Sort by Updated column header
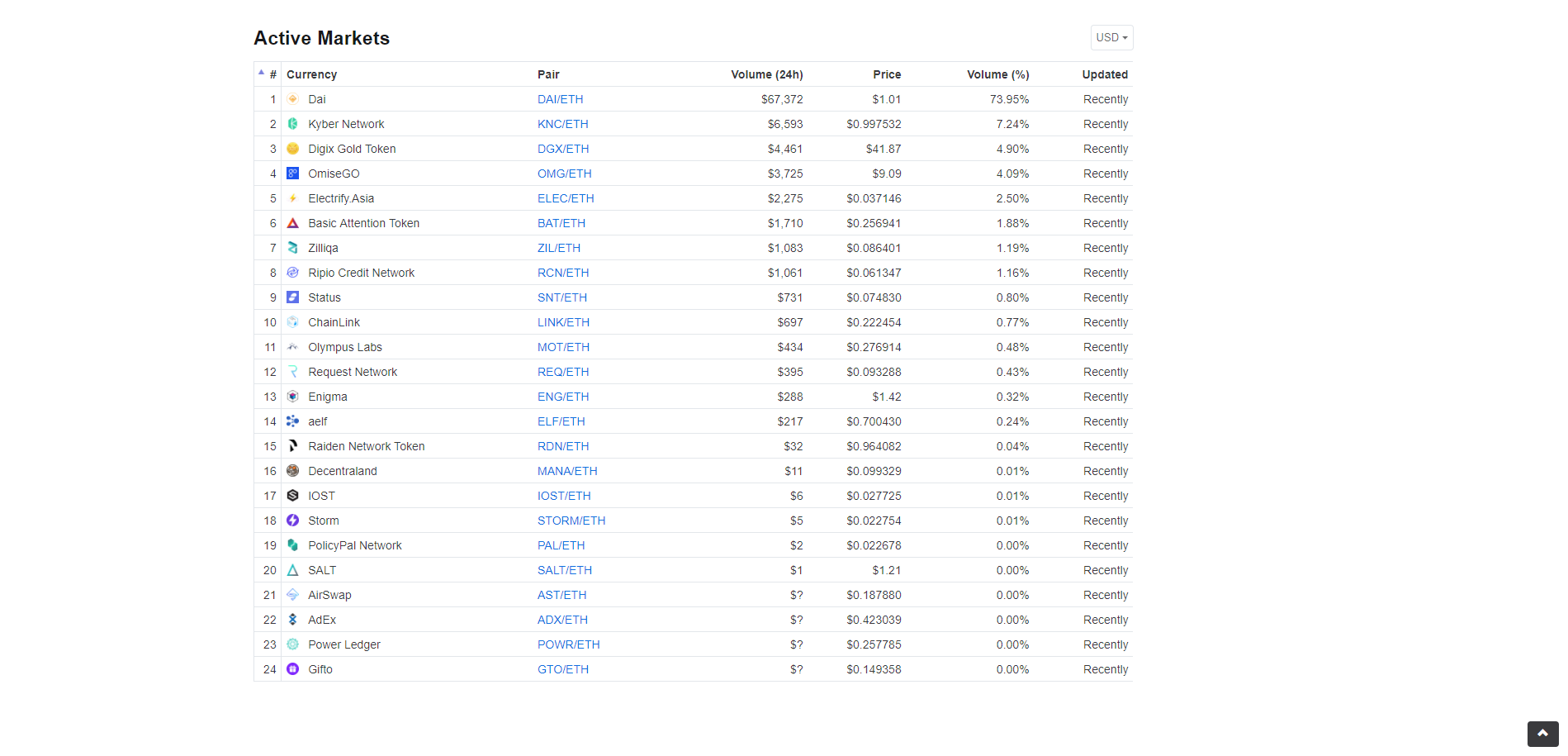 click(x=1105, y=74)
